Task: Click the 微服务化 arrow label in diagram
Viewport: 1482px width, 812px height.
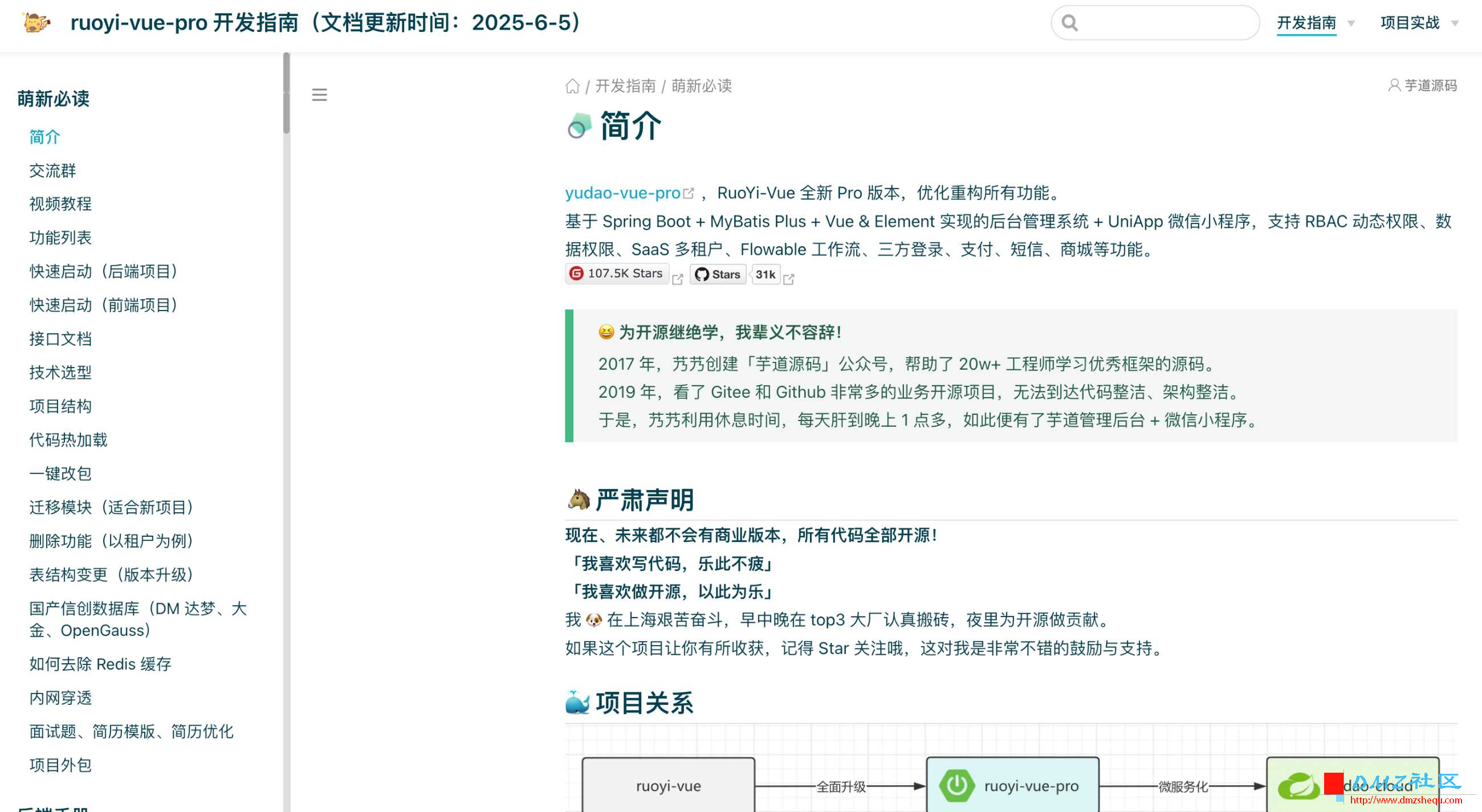Action: pyautogui.click(x=1183, y=787)
